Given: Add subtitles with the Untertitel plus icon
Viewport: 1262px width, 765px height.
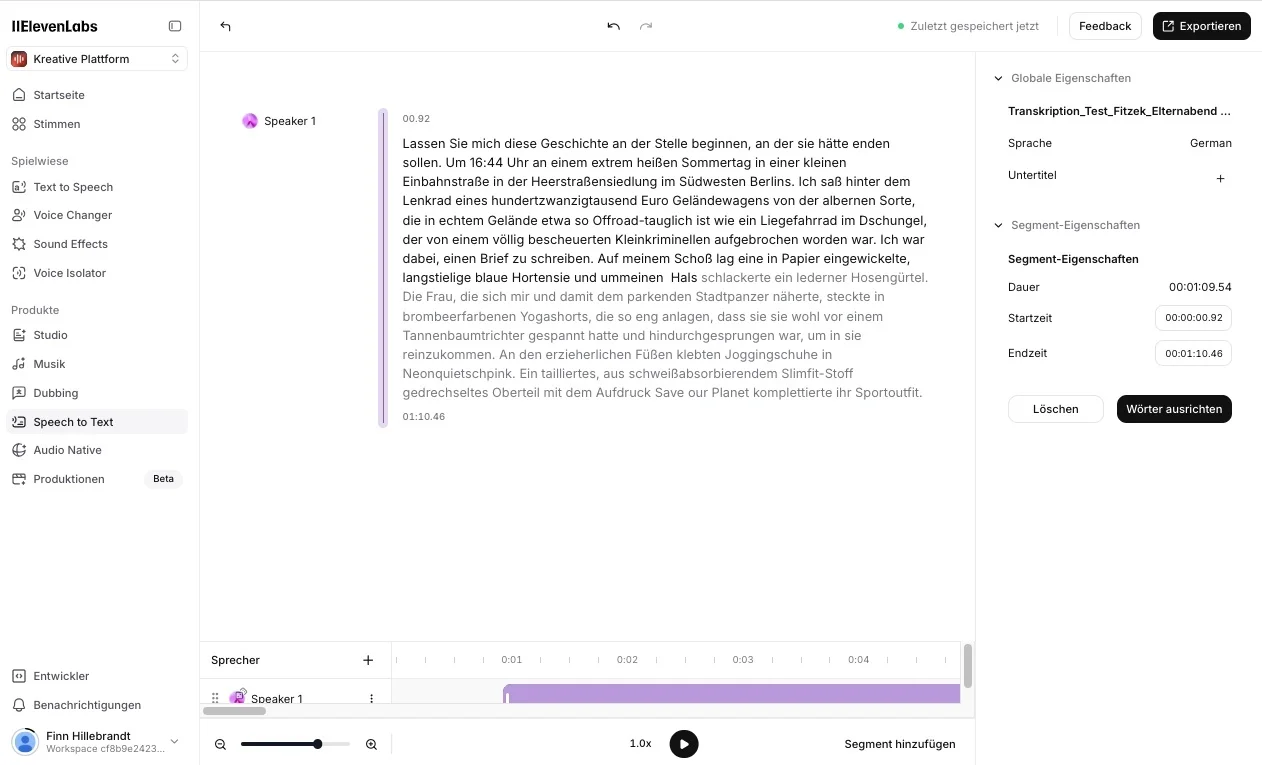Looking at the screenshot, I should (1220, 178).
